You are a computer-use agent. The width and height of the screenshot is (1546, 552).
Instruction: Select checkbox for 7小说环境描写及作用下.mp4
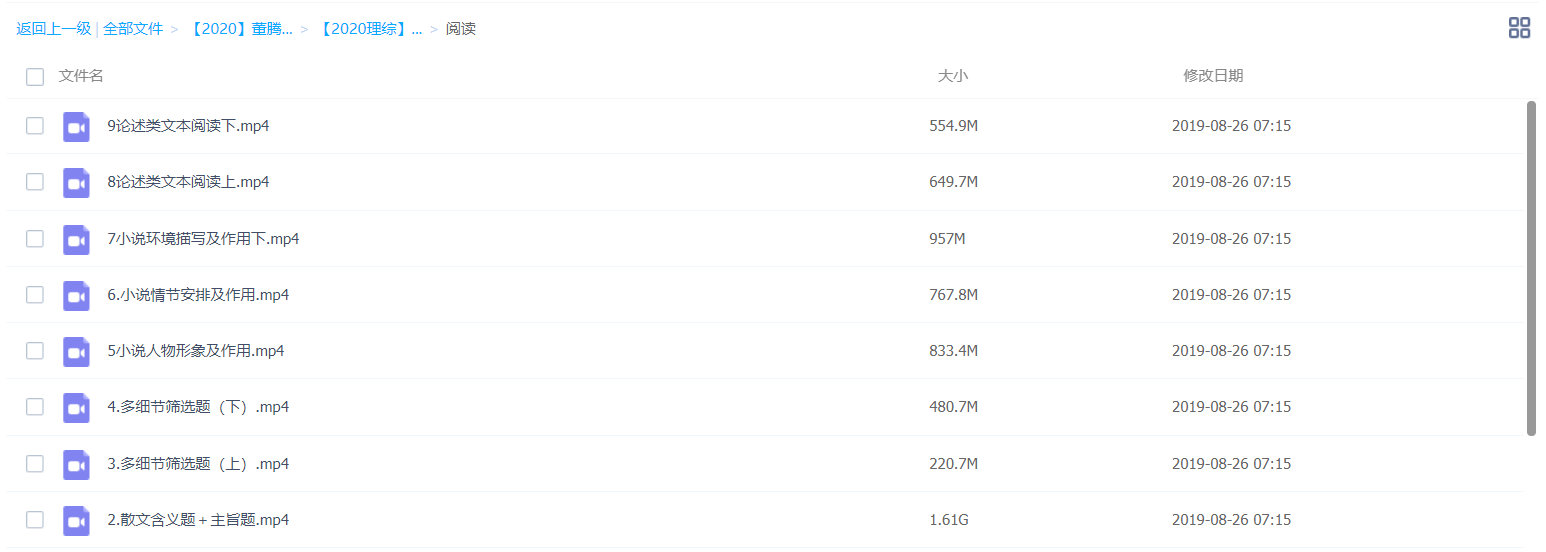[35, 239]
